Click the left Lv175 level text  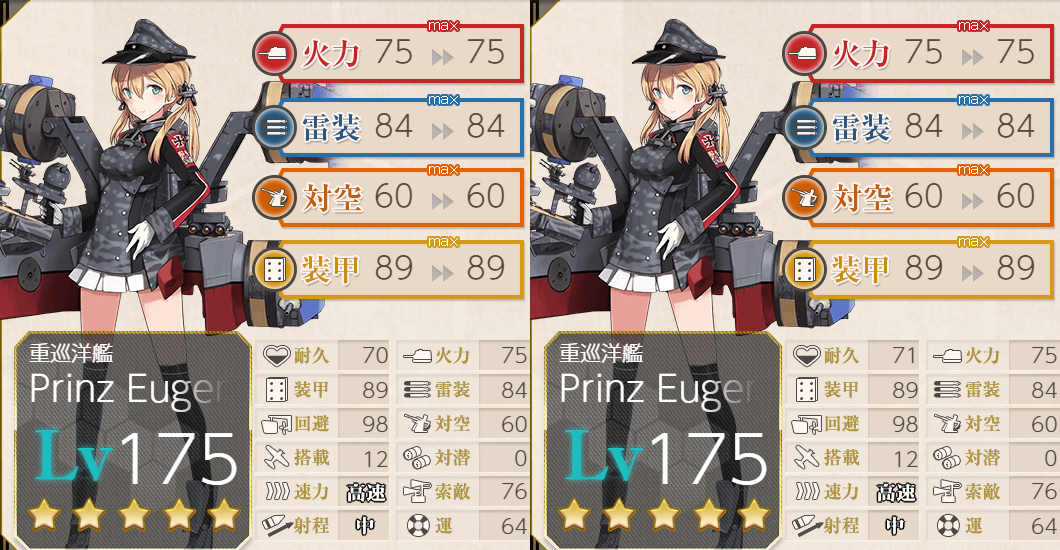(136, 459)
